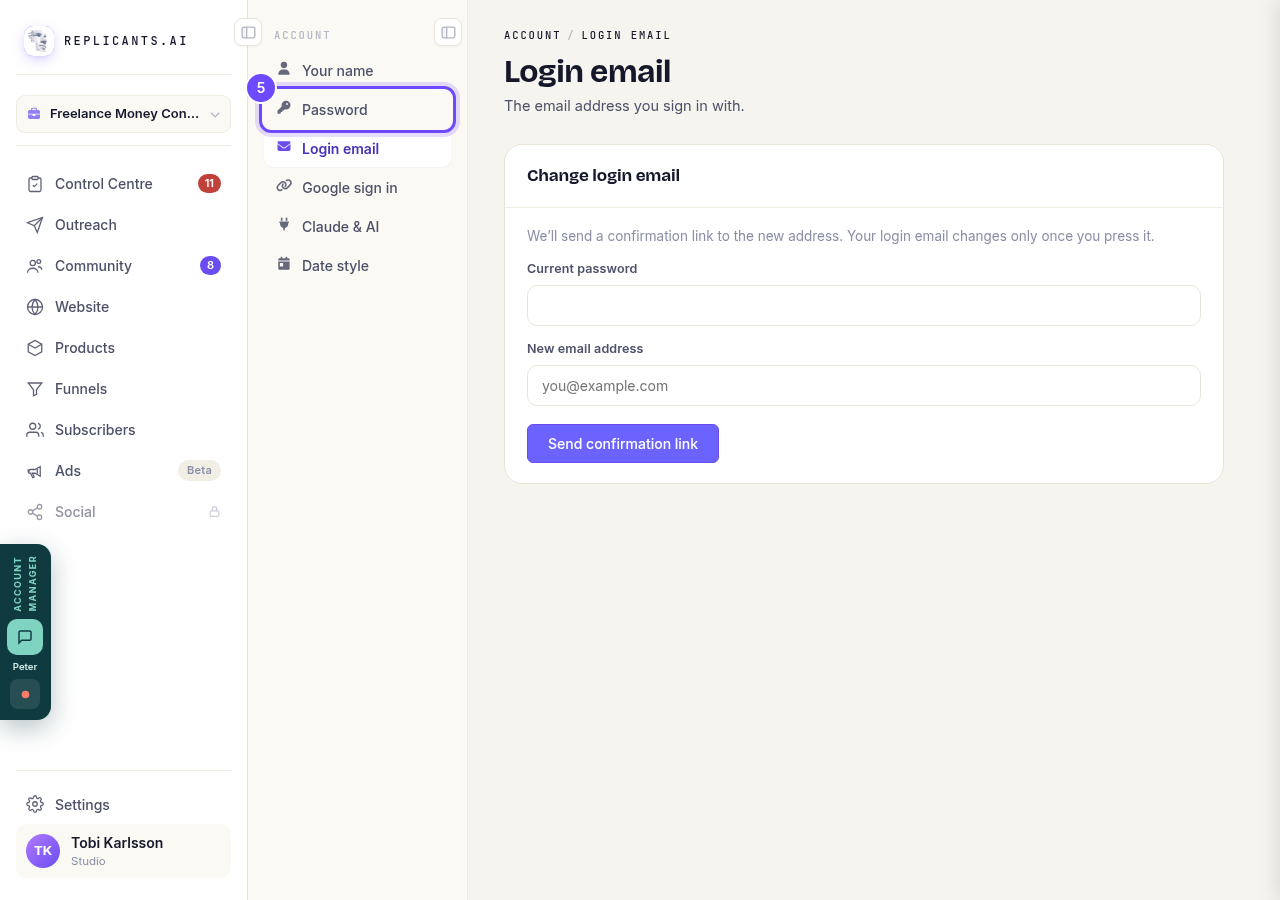Open the Password settings page

[357, 110]
